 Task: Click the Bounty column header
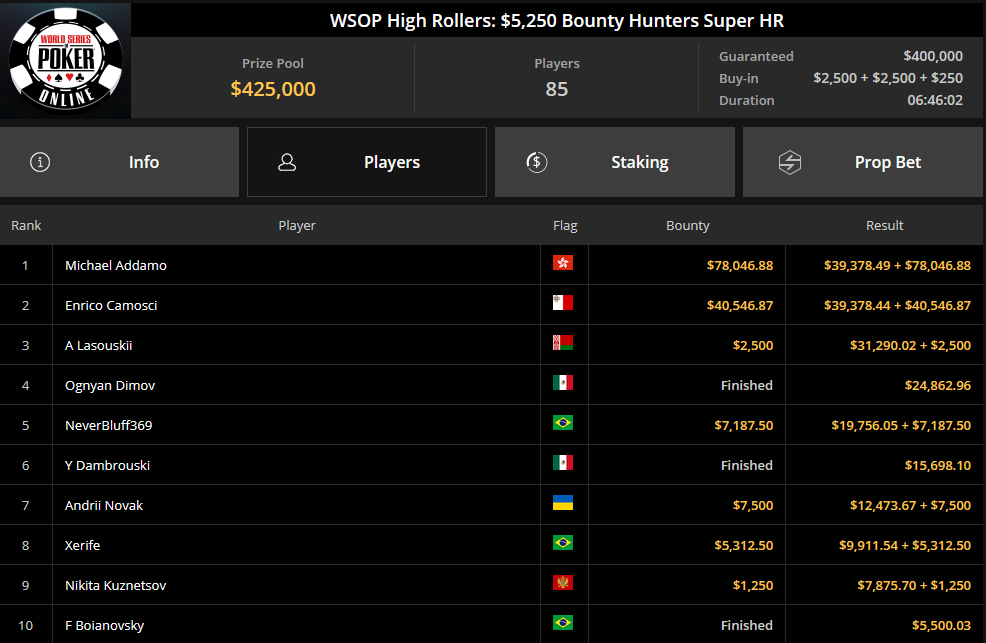pos(687,226)
